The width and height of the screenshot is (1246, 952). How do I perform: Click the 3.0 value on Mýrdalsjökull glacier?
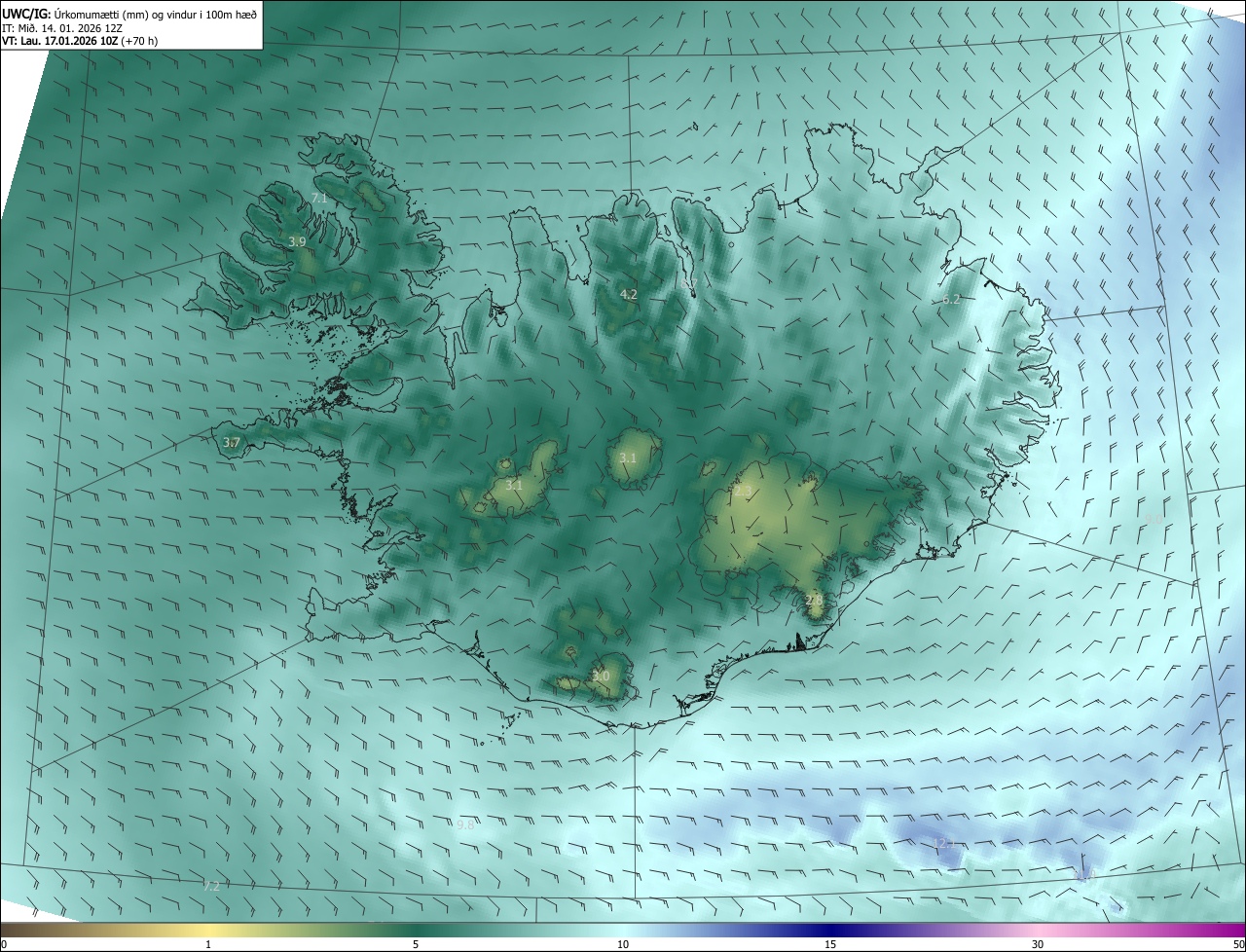[601, 677]
